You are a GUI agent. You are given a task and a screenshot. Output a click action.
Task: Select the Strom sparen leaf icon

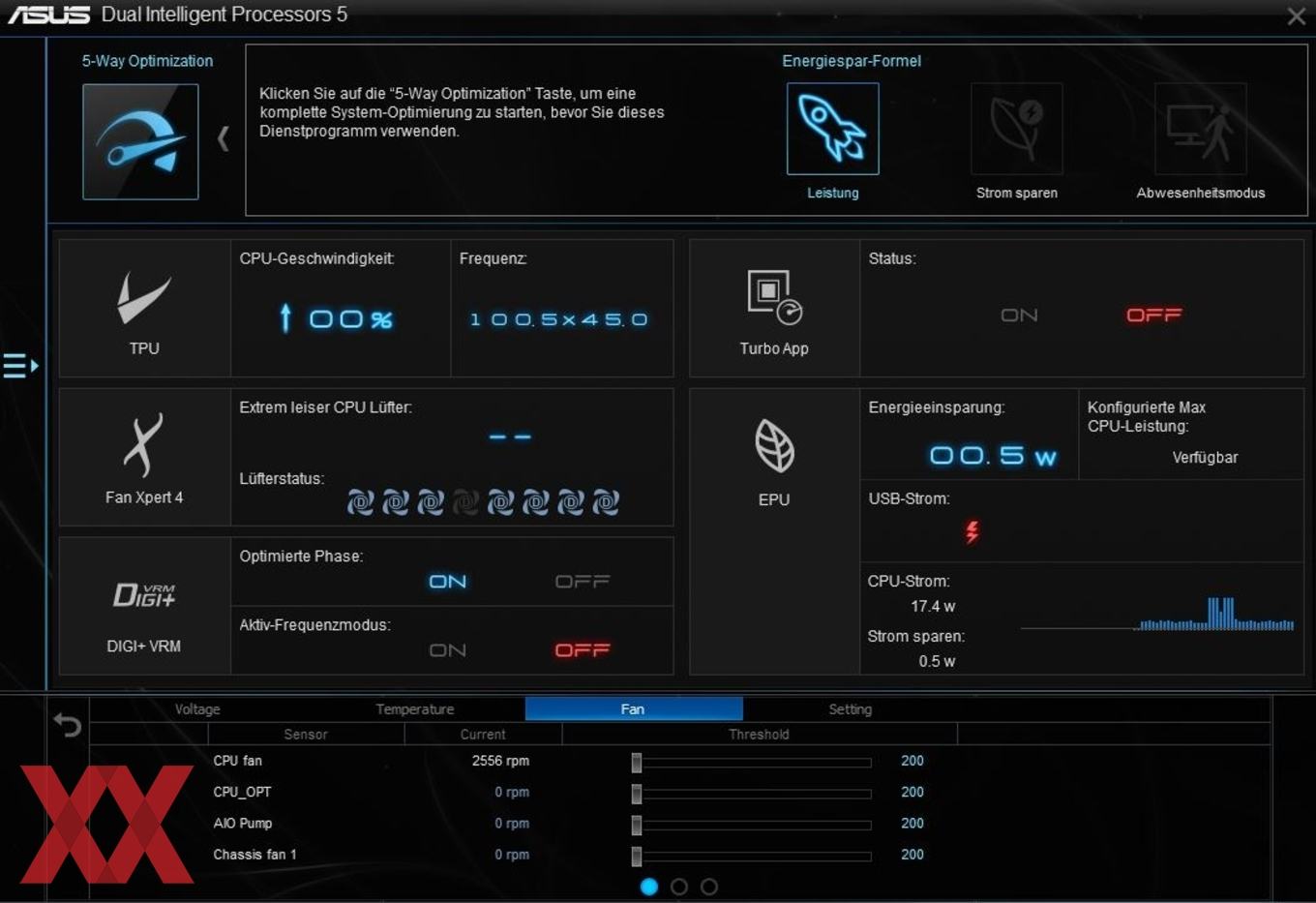point(1016,129)
